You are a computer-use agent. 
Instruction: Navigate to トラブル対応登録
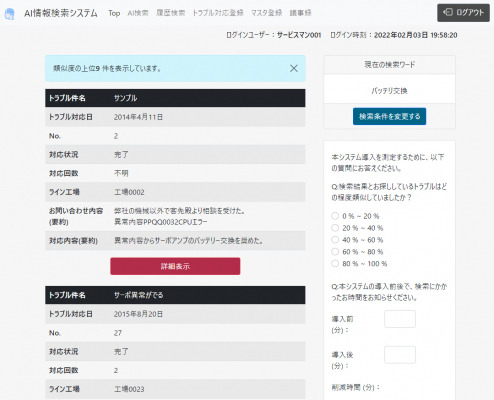218,13
